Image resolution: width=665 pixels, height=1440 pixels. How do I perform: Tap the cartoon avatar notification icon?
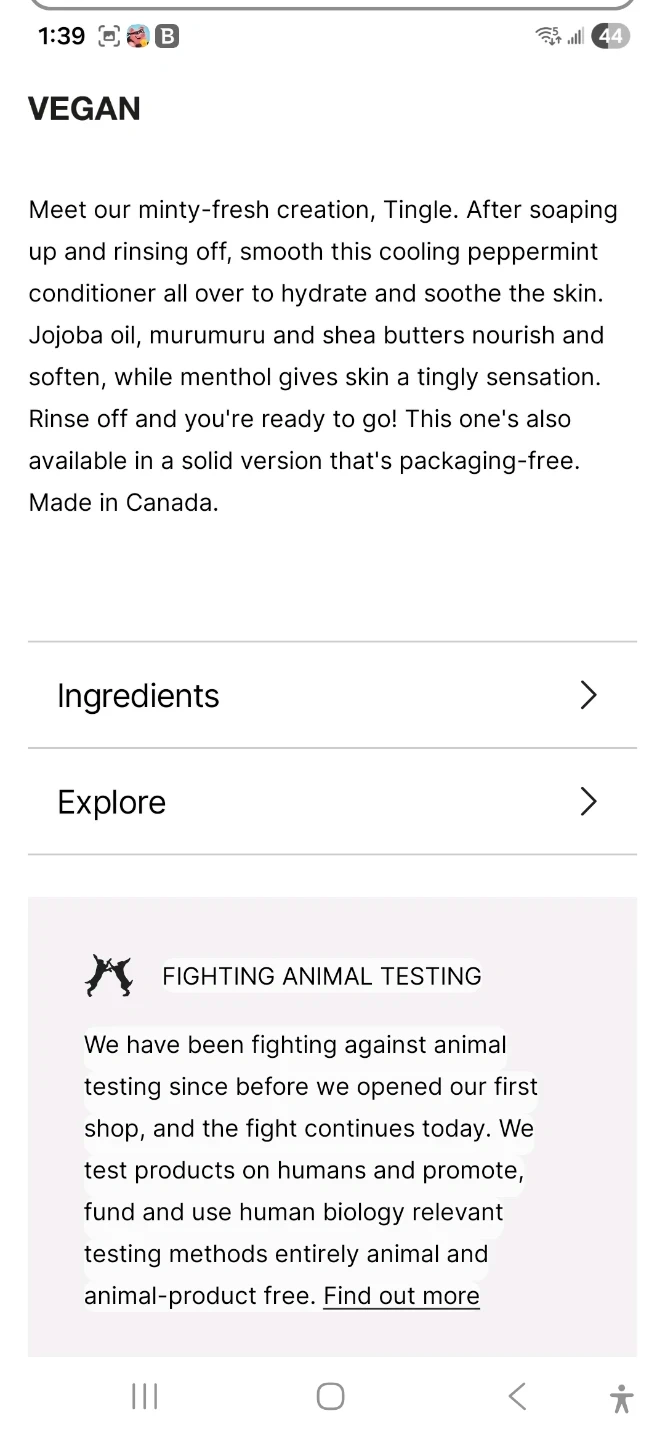138,37
